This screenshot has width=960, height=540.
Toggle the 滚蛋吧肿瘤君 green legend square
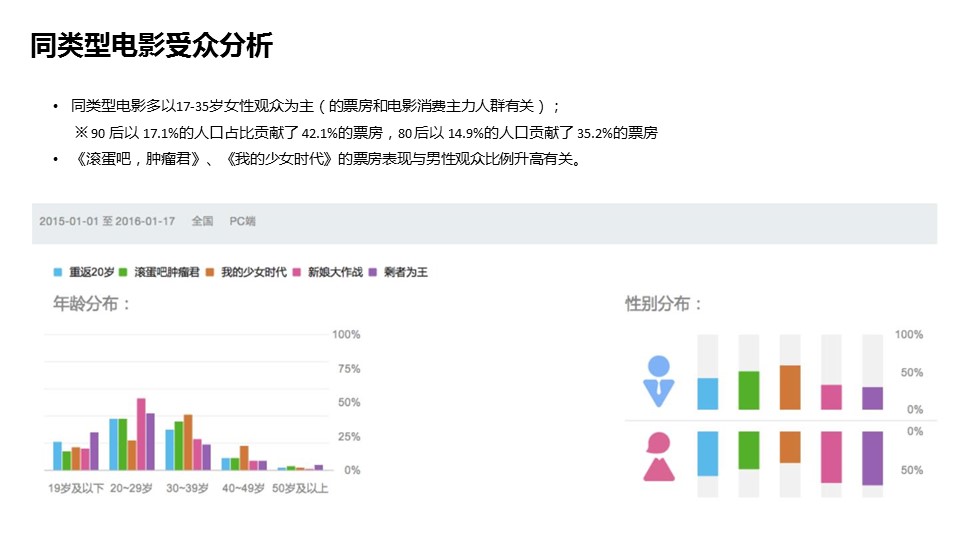click(123, 272)
